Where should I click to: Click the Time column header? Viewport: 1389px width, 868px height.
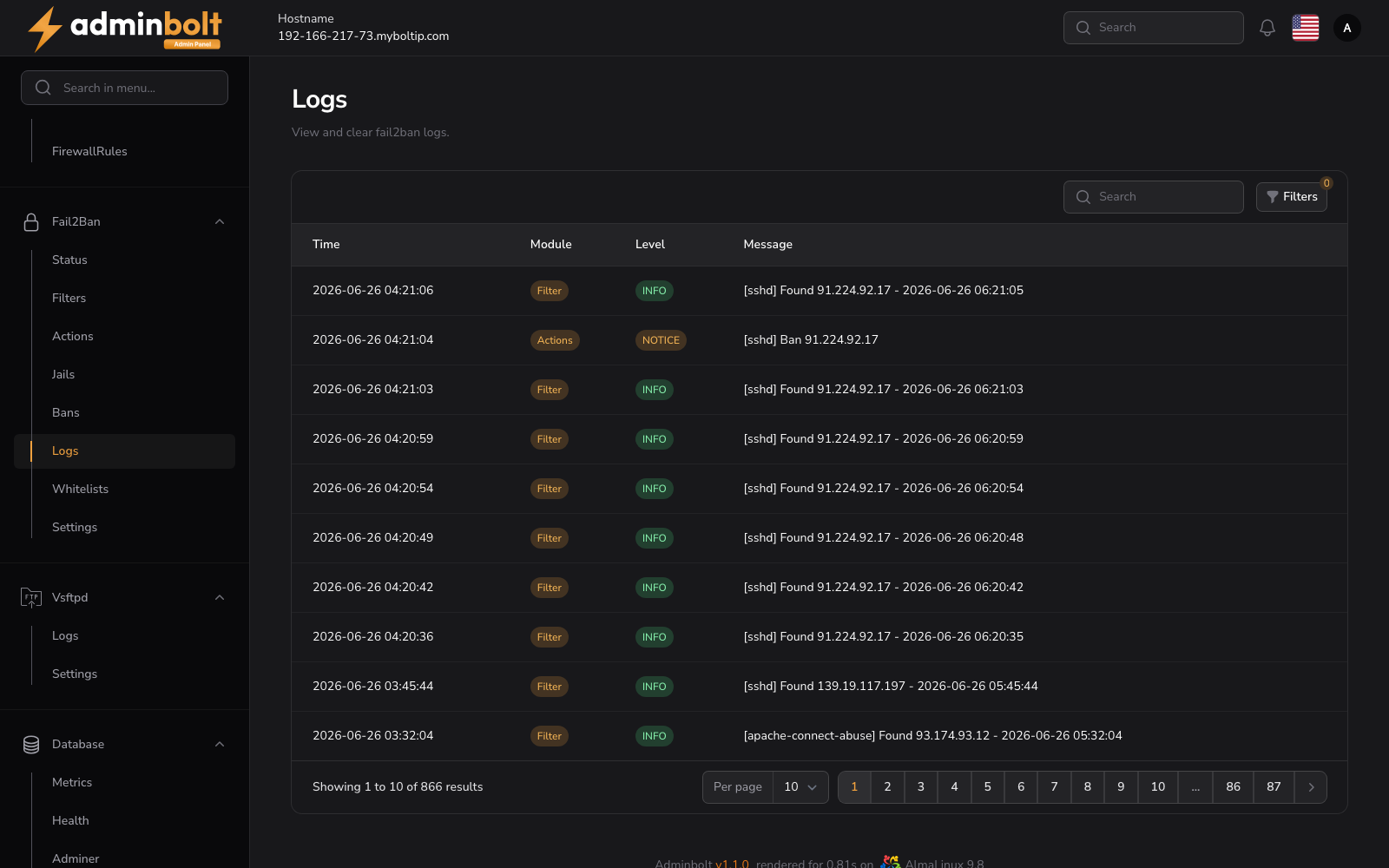pyautogui.click(x=326, y=245)
